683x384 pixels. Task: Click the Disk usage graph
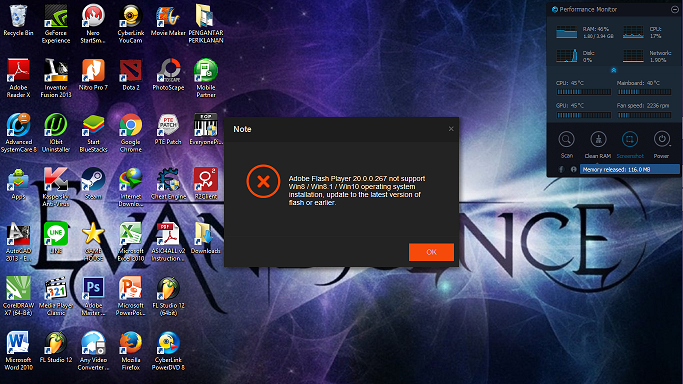(x=566, y=56)
